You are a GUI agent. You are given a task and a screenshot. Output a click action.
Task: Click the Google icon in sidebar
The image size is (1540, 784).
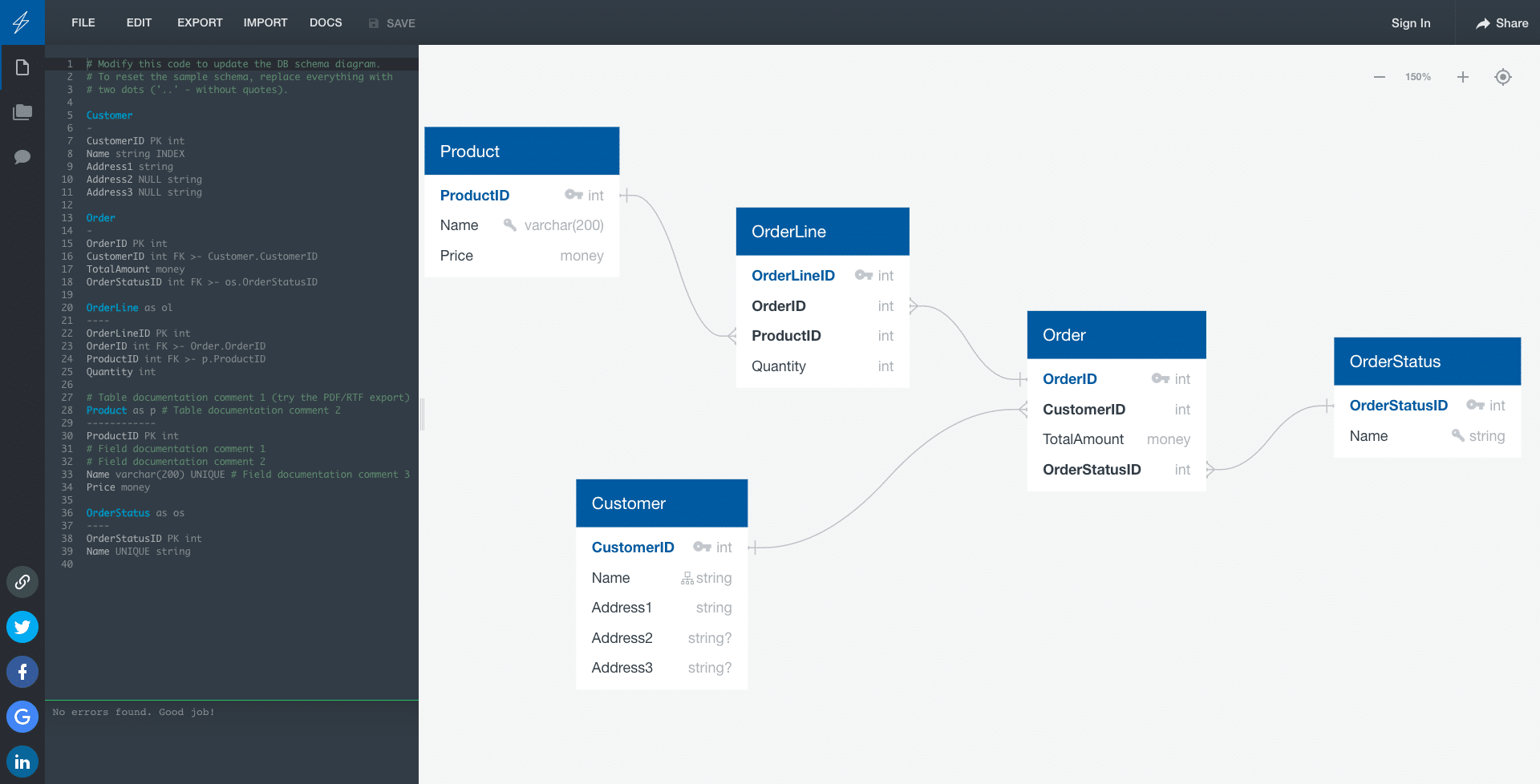point(22,717)
